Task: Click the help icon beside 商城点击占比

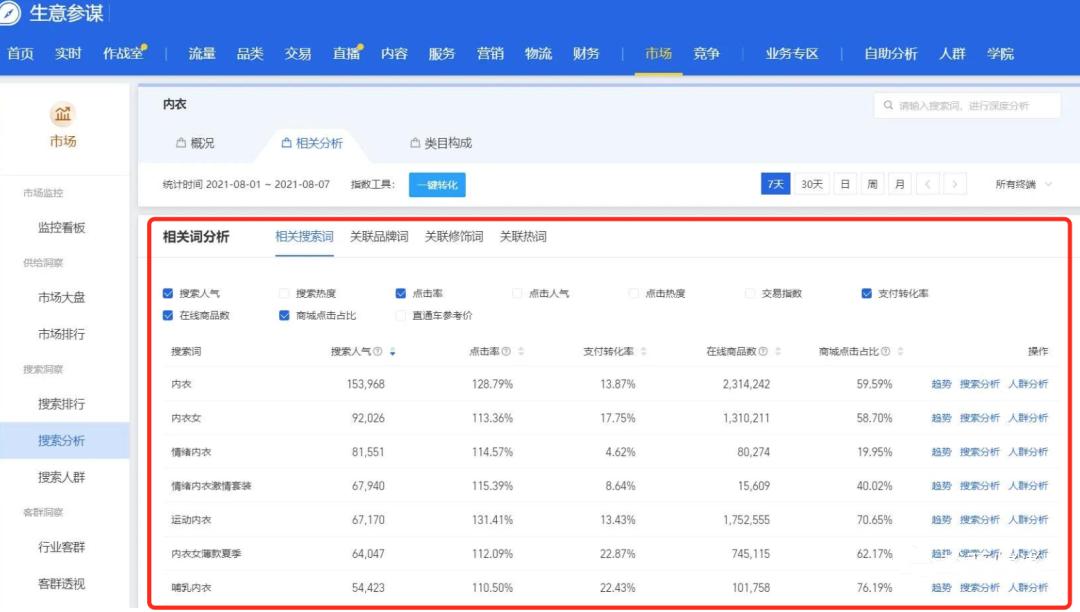Action: [886, 351]
